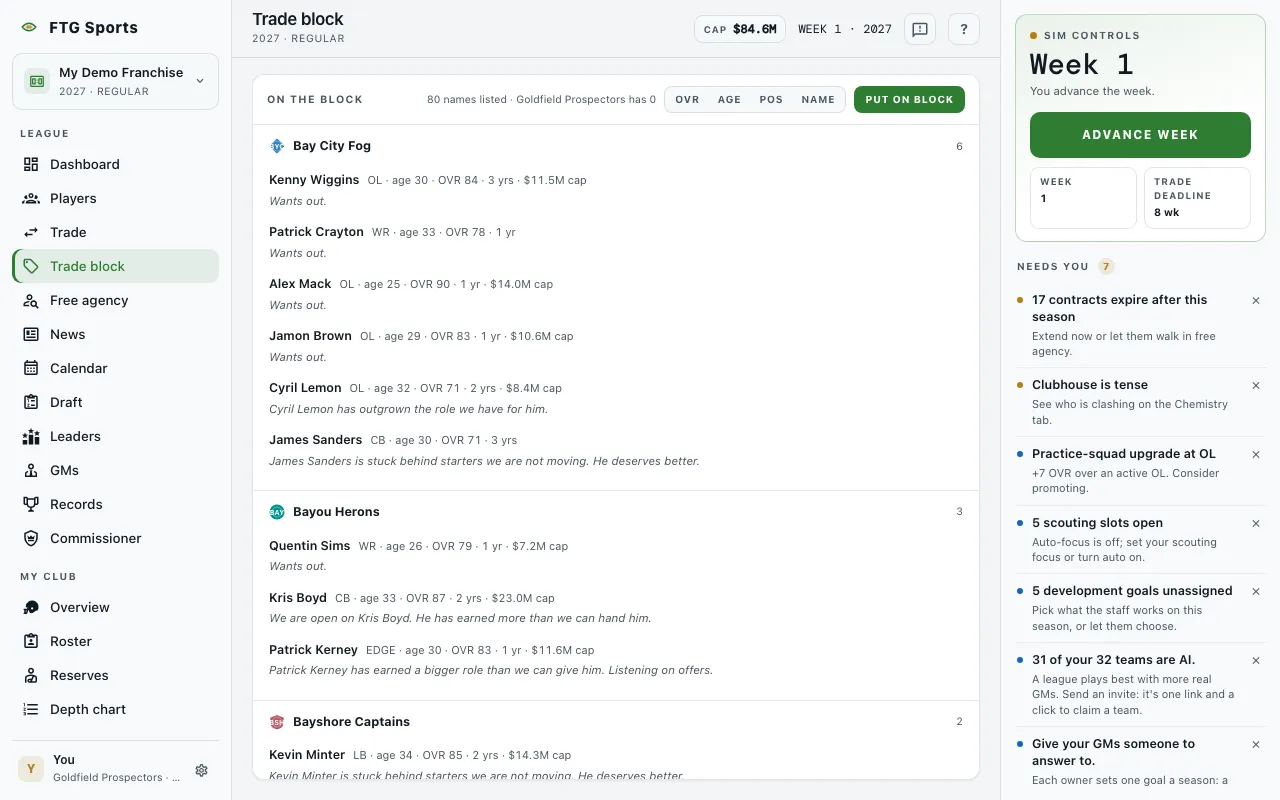Dismiss 5 development goals unassigned notice
Viewport: 1280px width, 800px height.
coord(1256,591)
